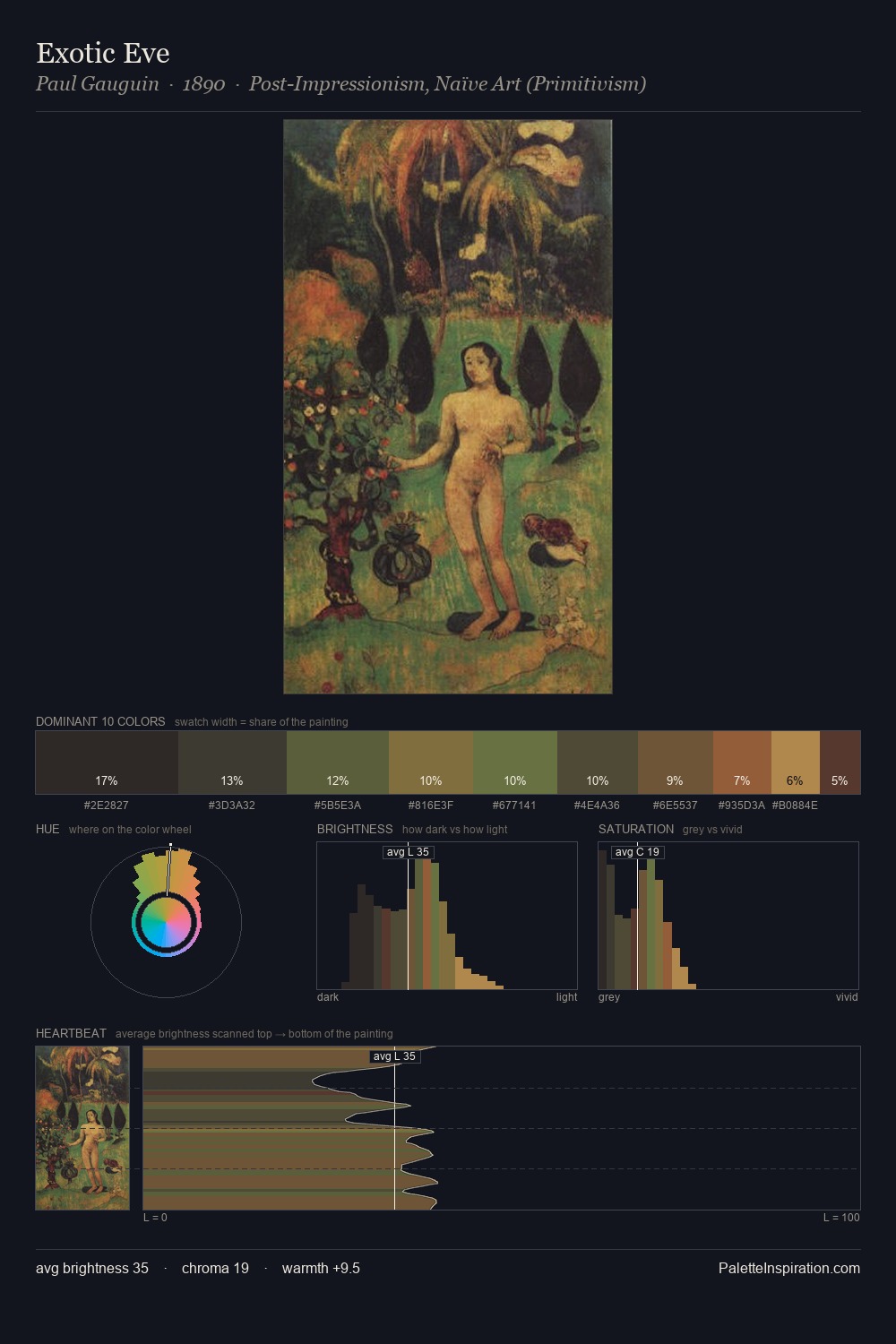Click hex code '#816E3F'
896x1344 pixels.
pos(431,806)
